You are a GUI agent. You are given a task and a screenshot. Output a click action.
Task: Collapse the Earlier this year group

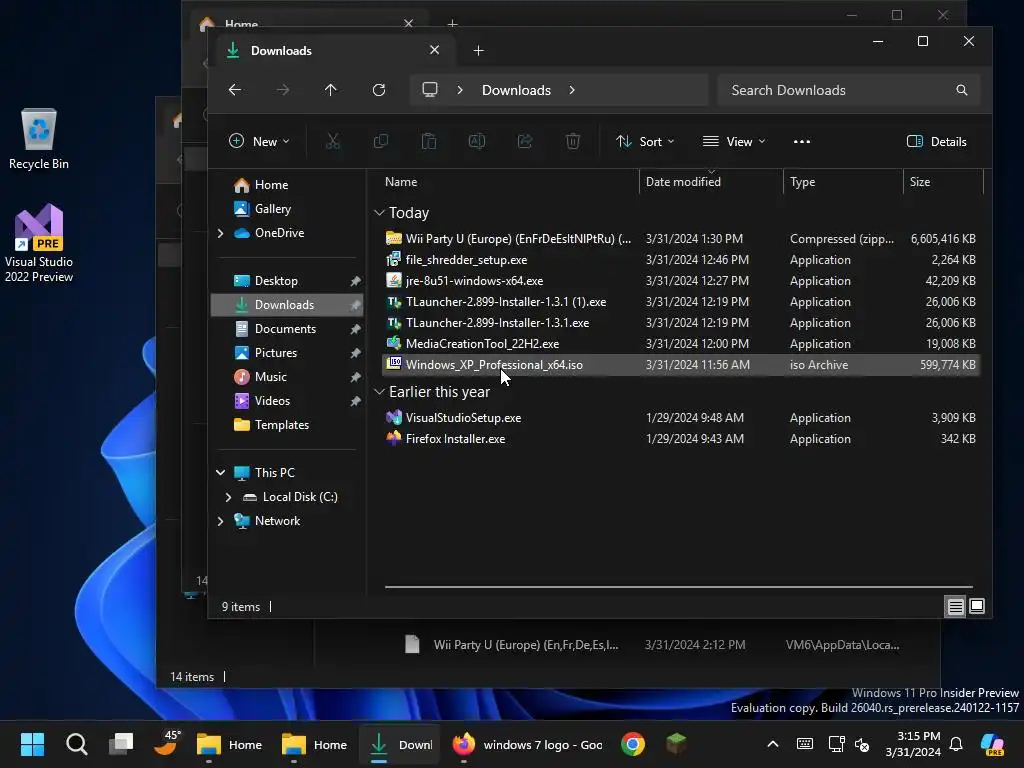click(379, 392)
